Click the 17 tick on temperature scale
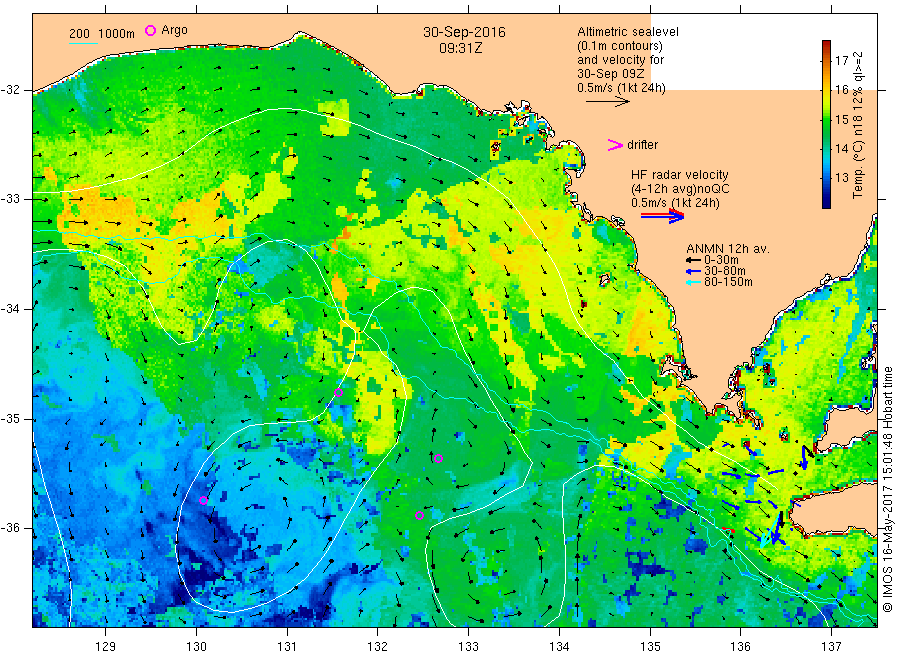Screen dimensions: 900x660 tap(841, 60)
